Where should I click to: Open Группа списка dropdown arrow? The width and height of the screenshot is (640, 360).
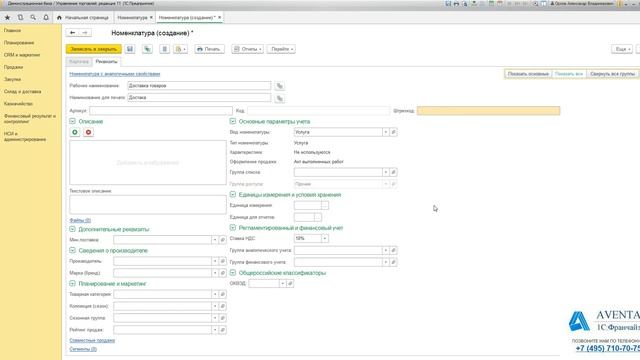click(386, 172)
